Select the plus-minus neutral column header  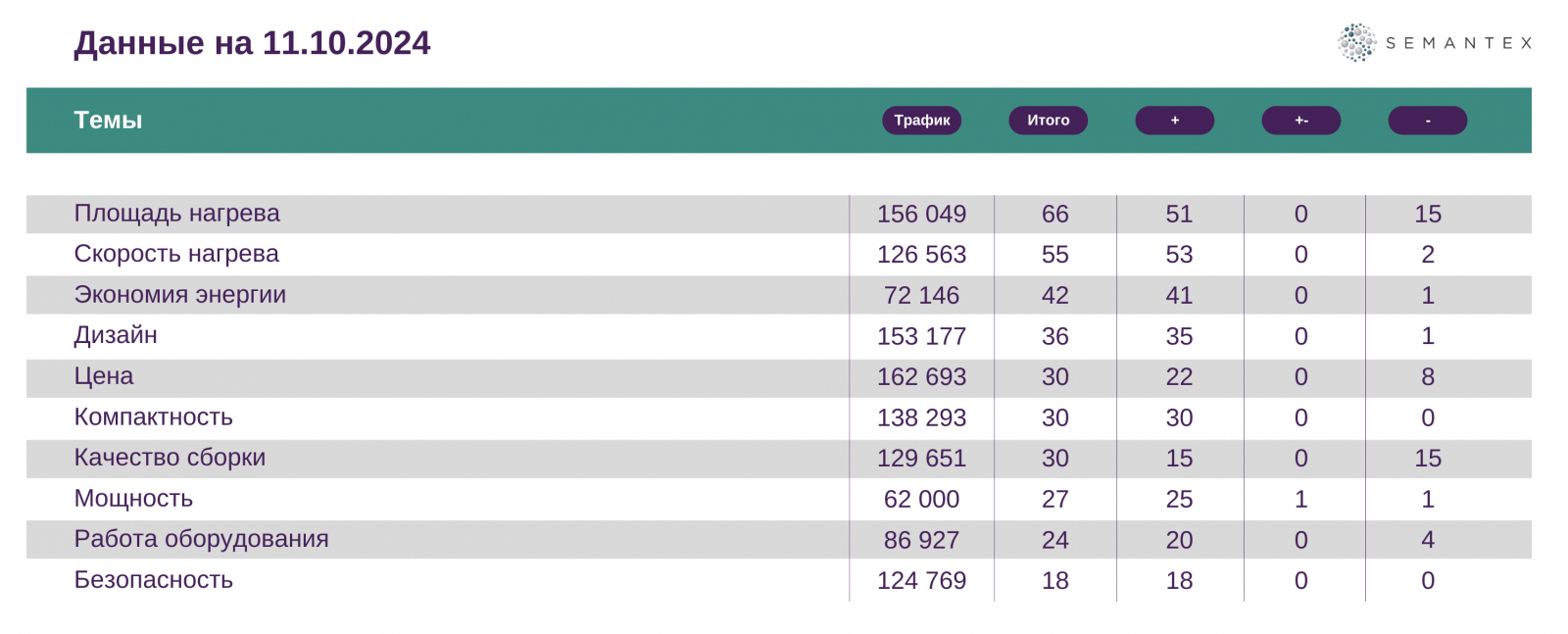1300,121
